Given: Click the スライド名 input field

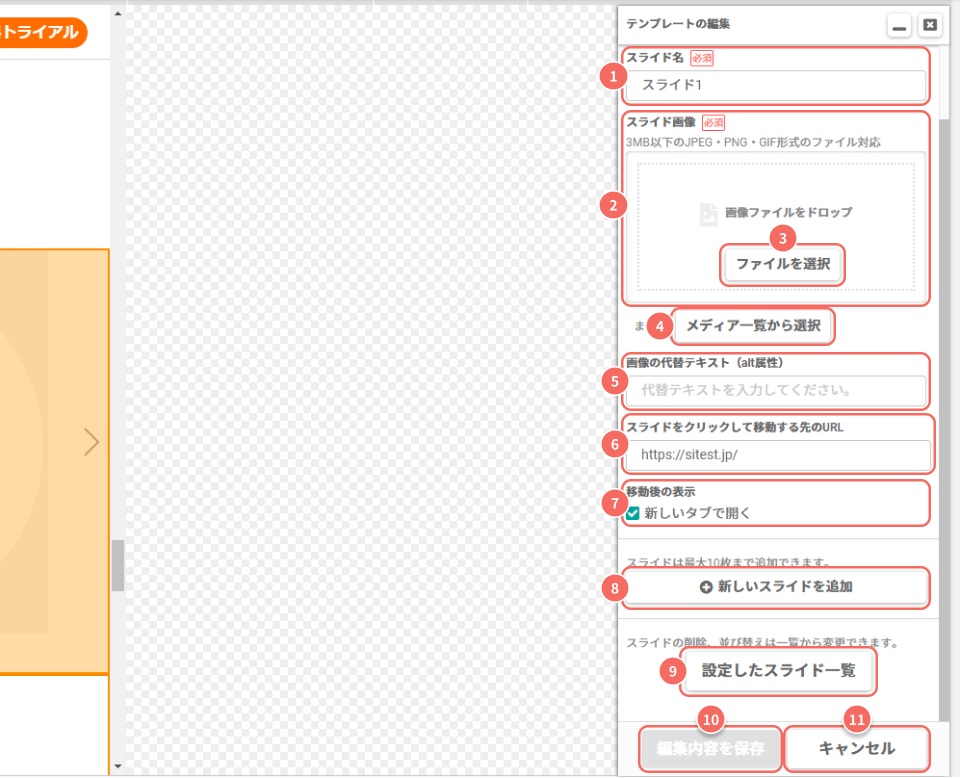Looking at the screenshot, I should pyautogui.click(x=776, y=85).
